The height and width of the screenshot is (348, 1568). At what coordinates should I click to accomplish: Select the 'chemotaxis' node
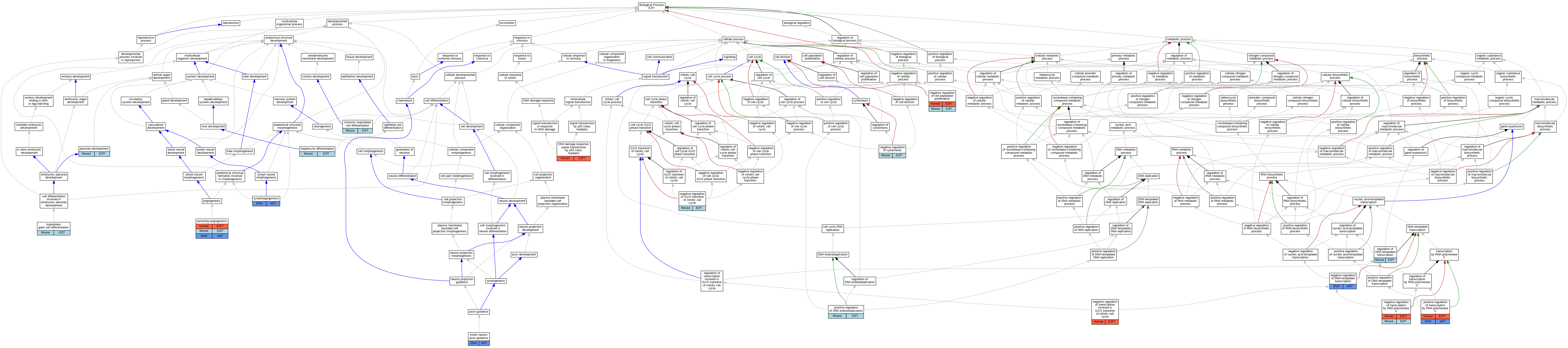tap(404, 101)
